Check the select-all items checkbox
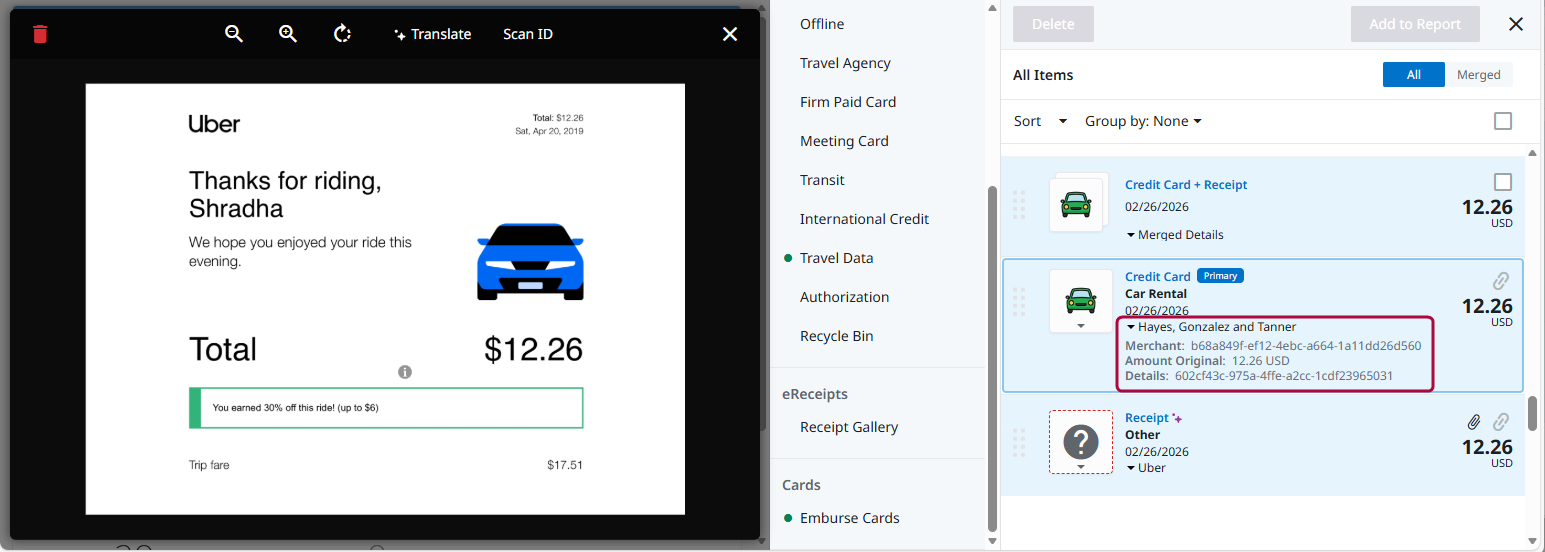 1502,121
